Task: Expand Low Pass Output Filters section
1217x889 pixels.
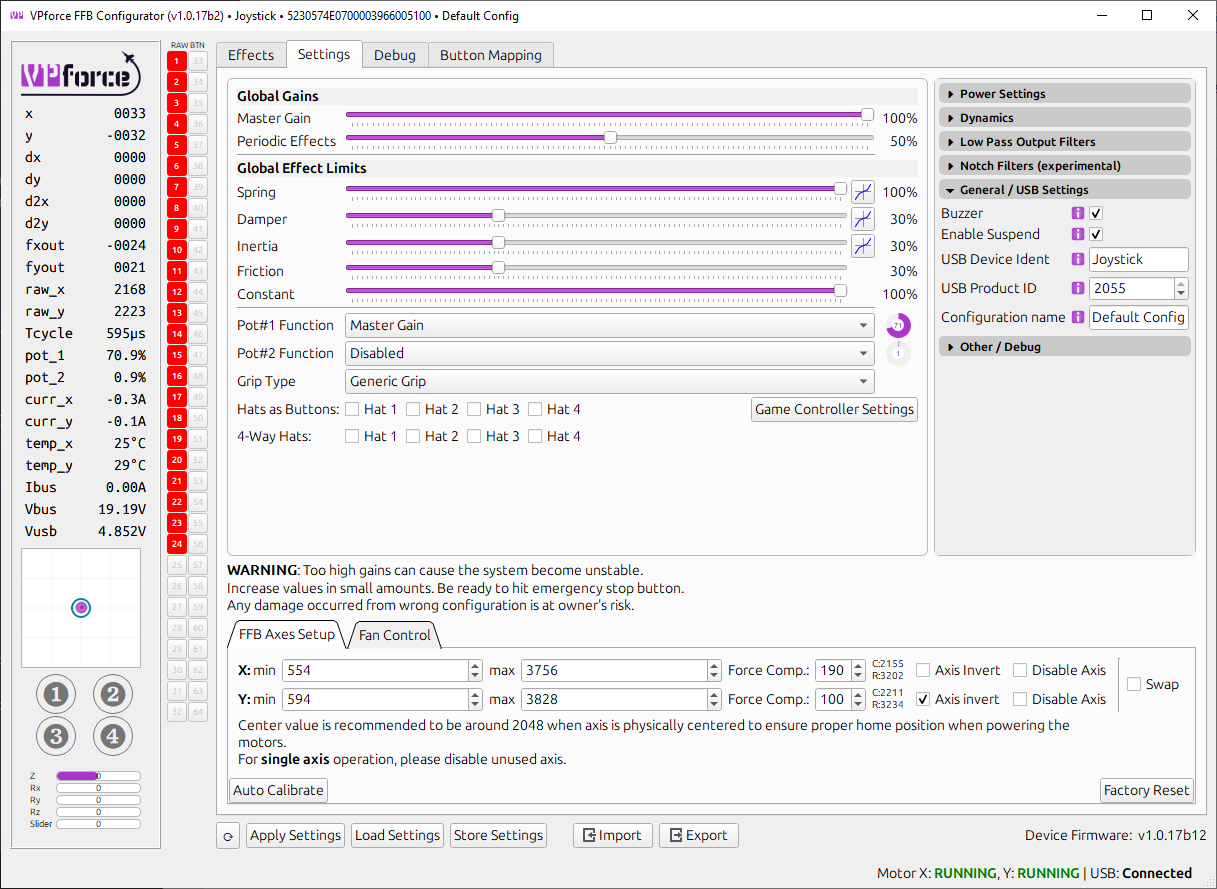Action: tap(1065, 142)
